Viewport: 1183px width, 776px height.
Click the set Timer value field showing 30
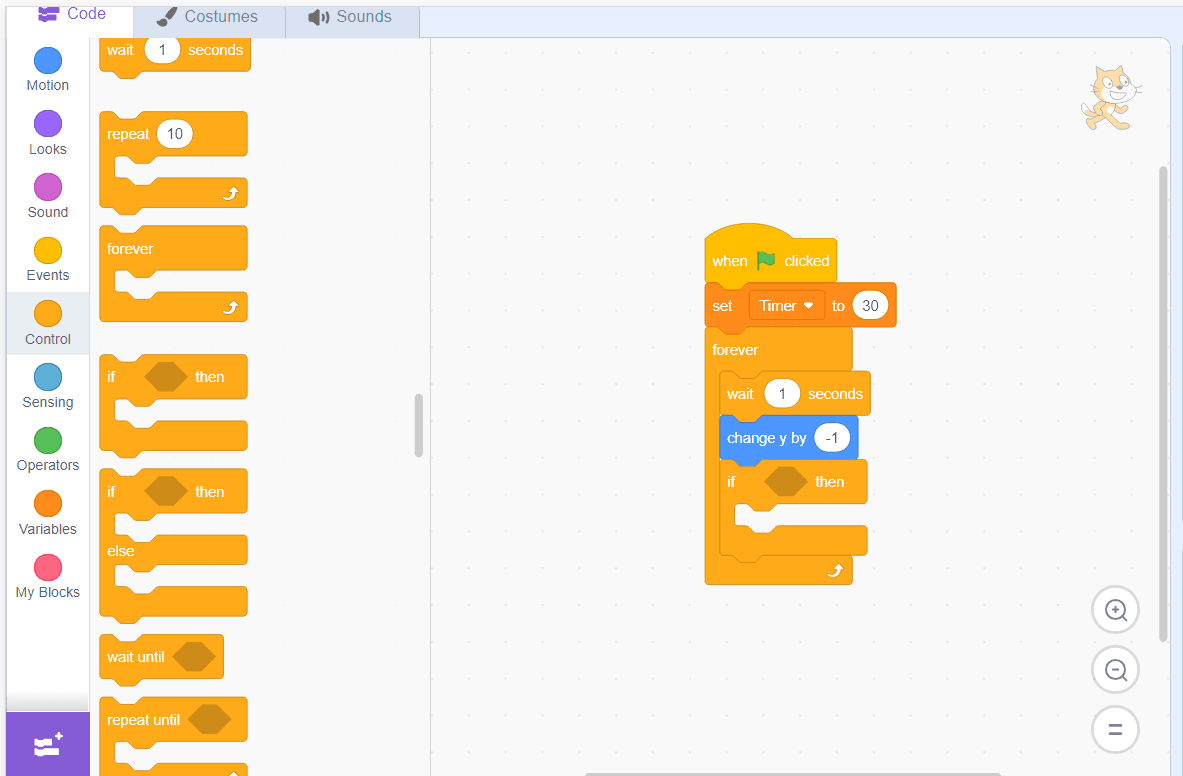870,306
